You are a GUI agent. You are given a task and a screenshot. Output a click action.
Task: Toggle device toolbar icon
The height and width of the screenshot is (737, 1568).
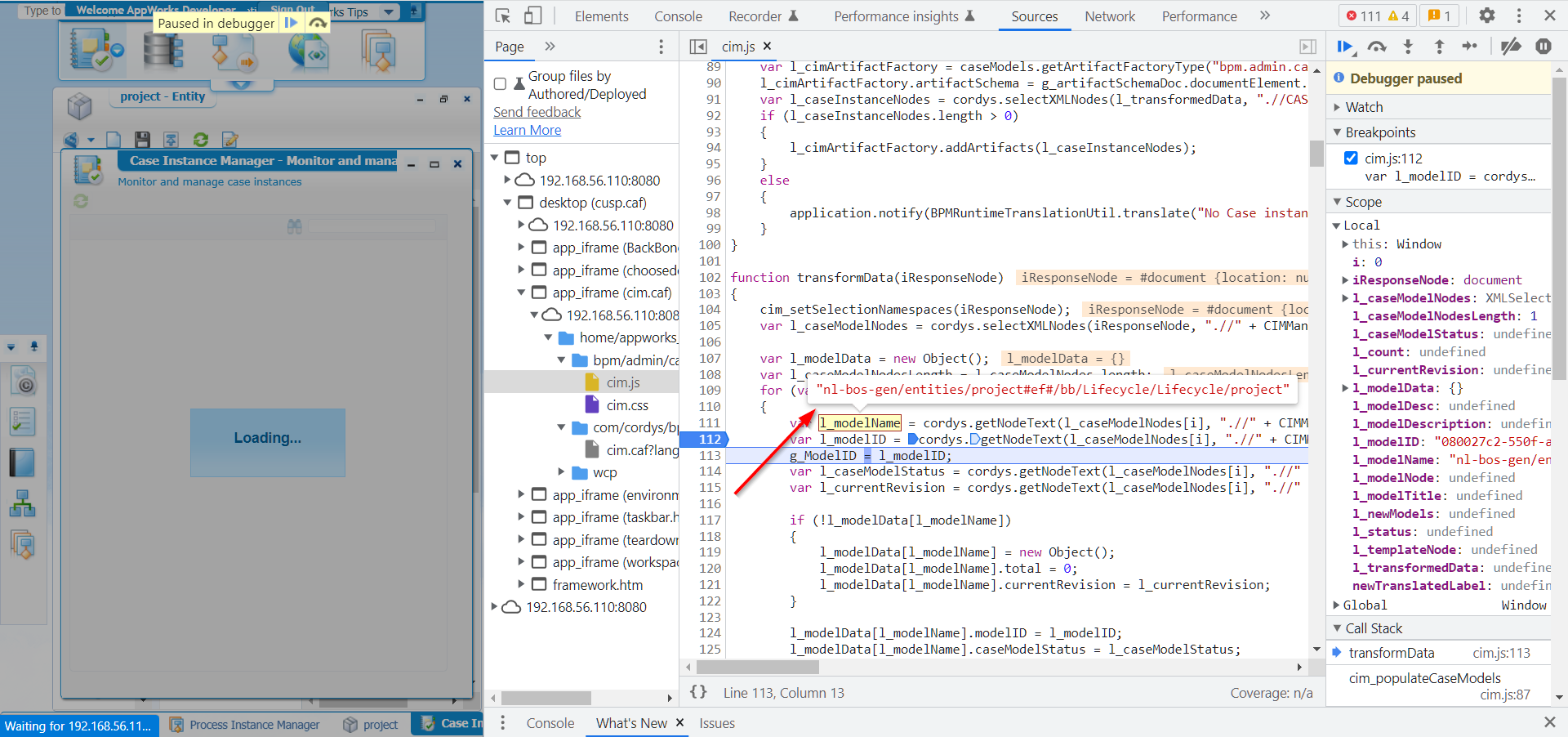point(532,16)
